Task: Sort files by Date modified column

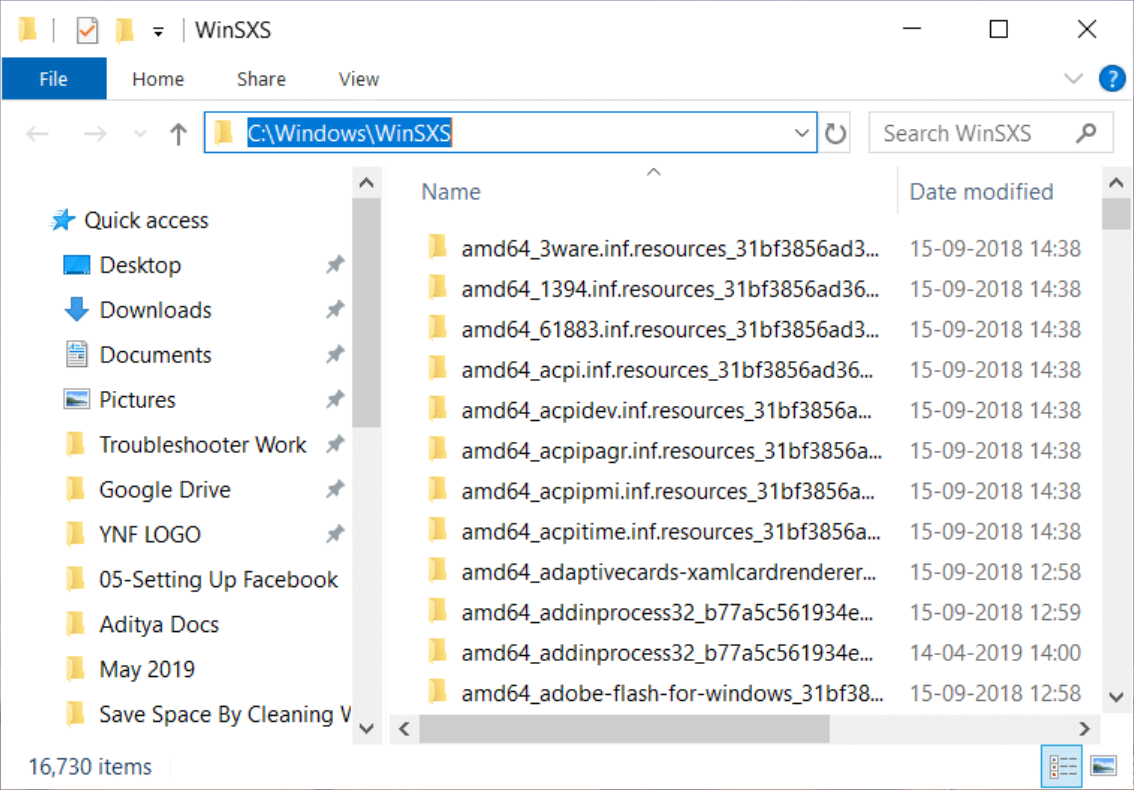Action: 981,192
